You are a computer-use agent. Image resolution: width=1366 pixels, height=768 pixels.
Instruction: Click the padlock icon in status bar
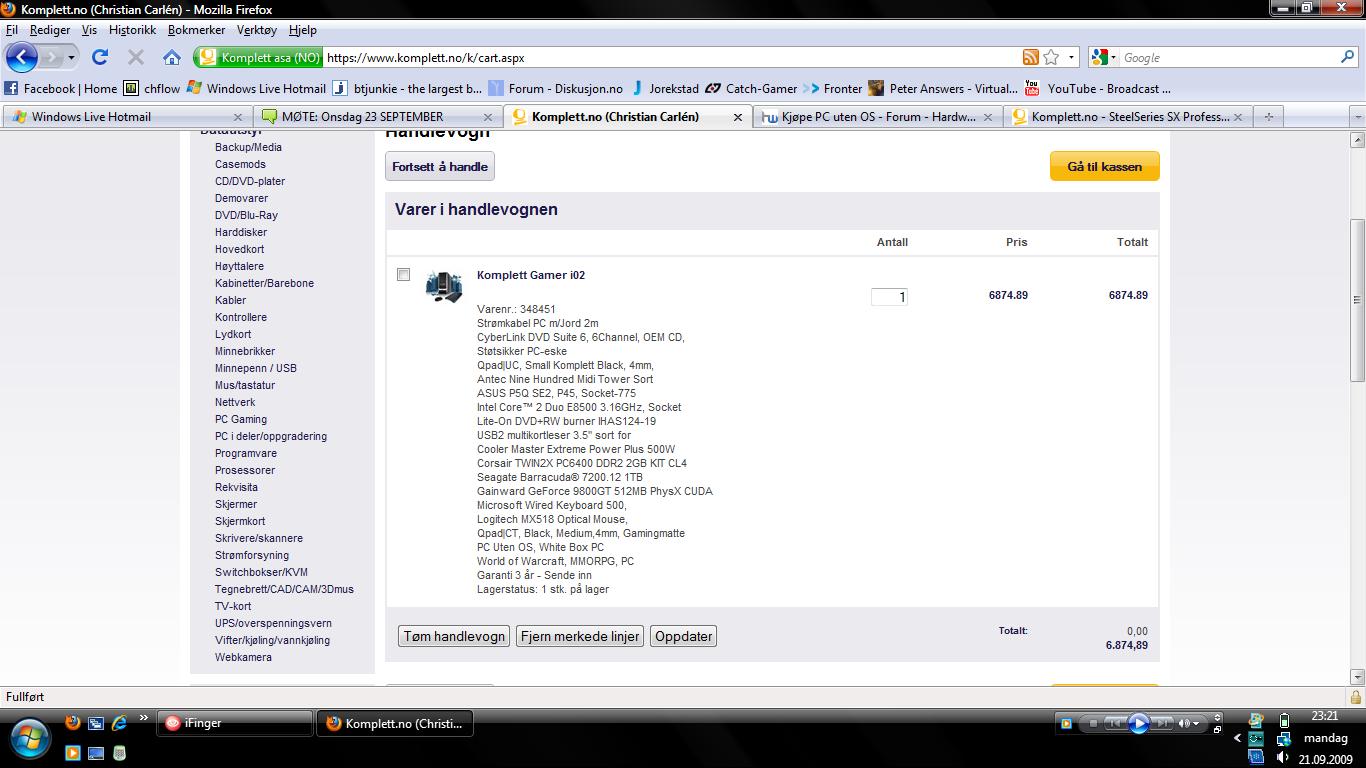click(1356, 697)
